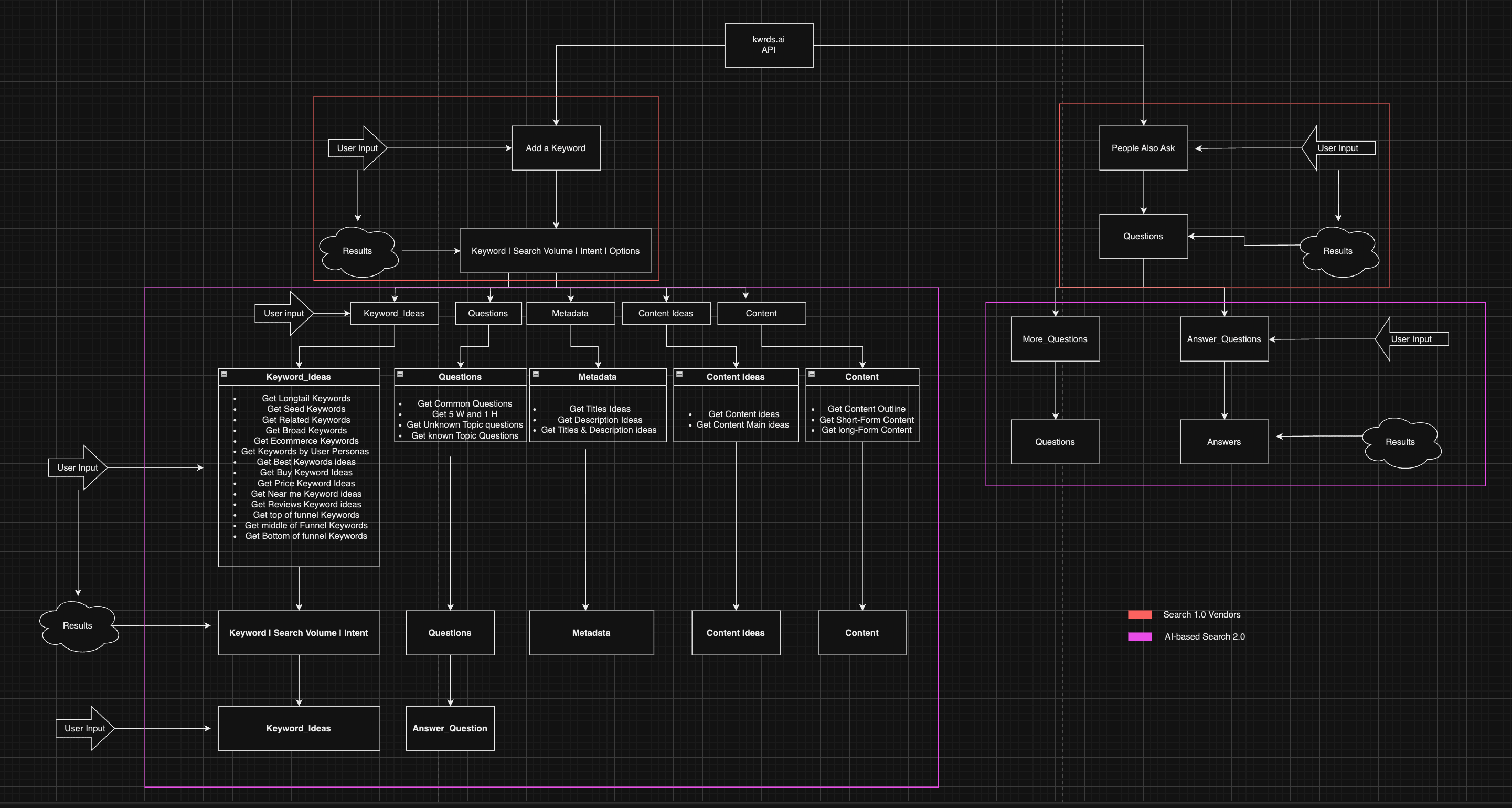The height and width of the screenshot is (808, 1512).
Task: Click the bold Answer_Question box at bottom
Action: point(450,728)
